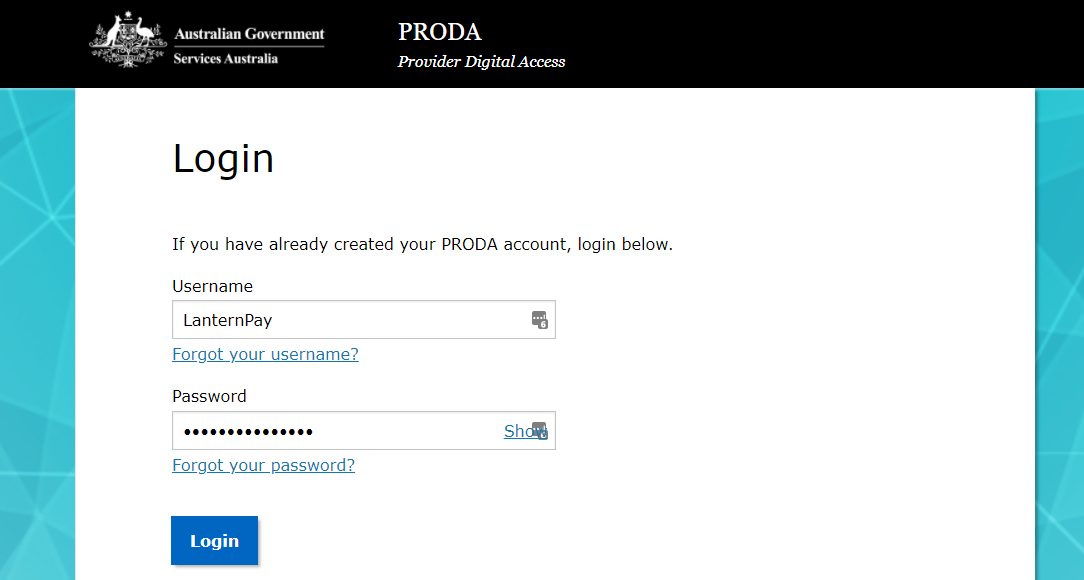The width and height of the screenshot is (1084, 580).
Task: Click the PRODA logo in the header
Action: click(x=439, y=31)
